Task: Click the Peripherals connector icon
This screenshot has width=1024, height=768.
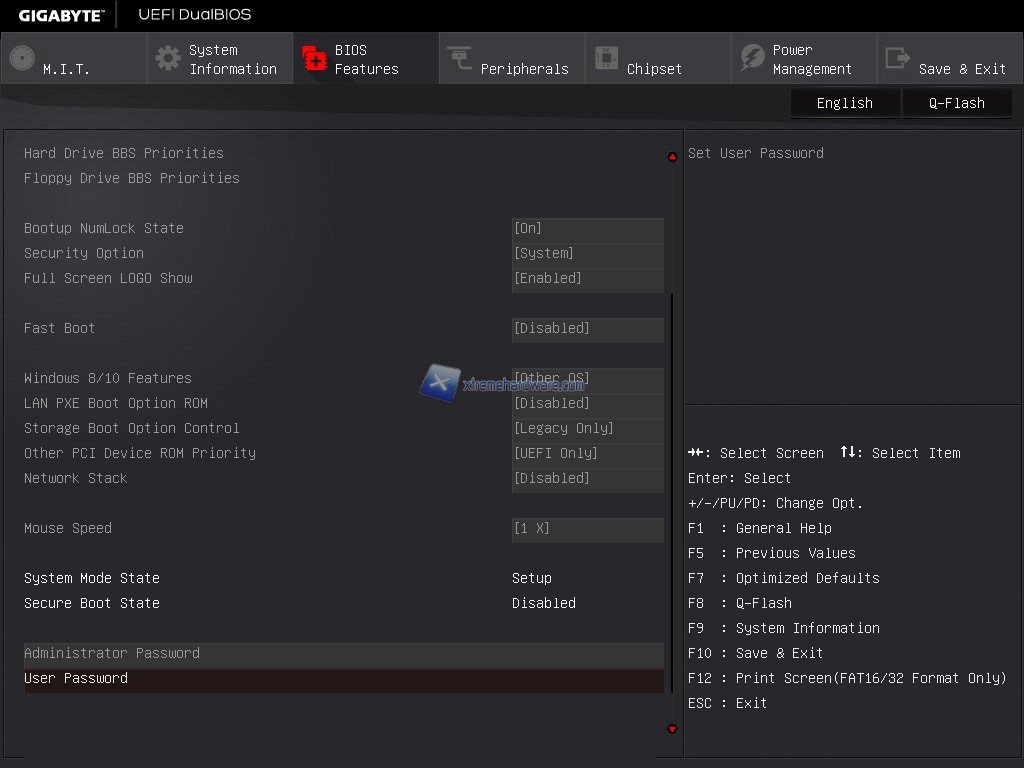Action: pos(460,59)
